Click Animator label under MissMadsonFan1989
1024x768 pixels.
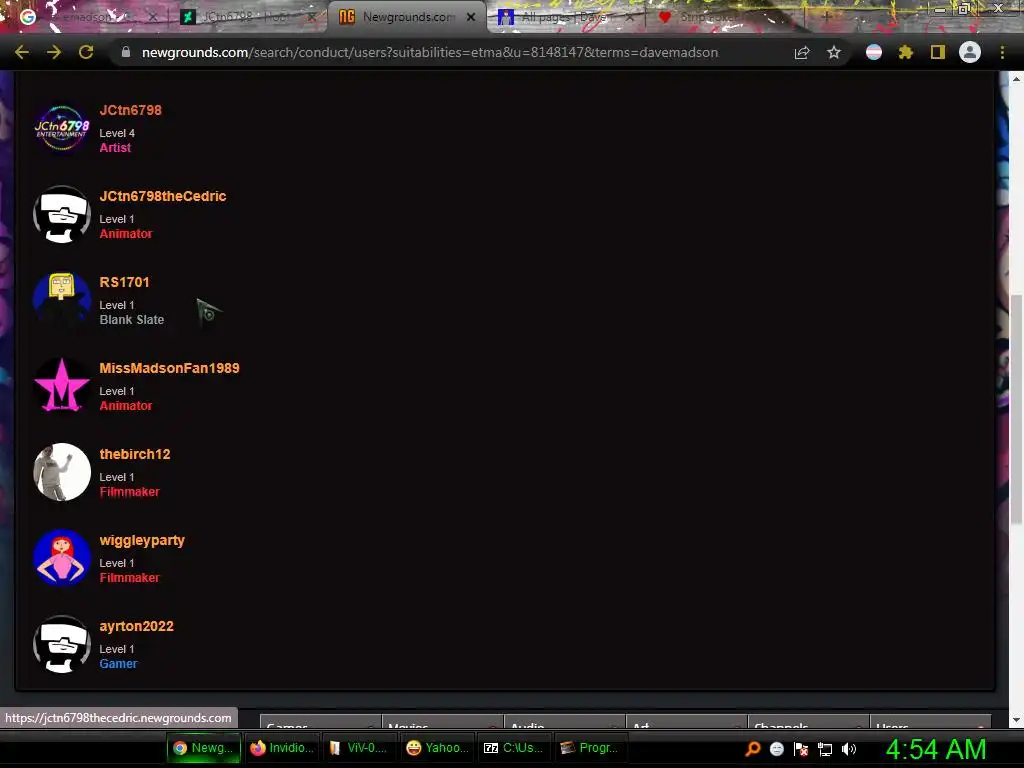(x=125, y=406)
